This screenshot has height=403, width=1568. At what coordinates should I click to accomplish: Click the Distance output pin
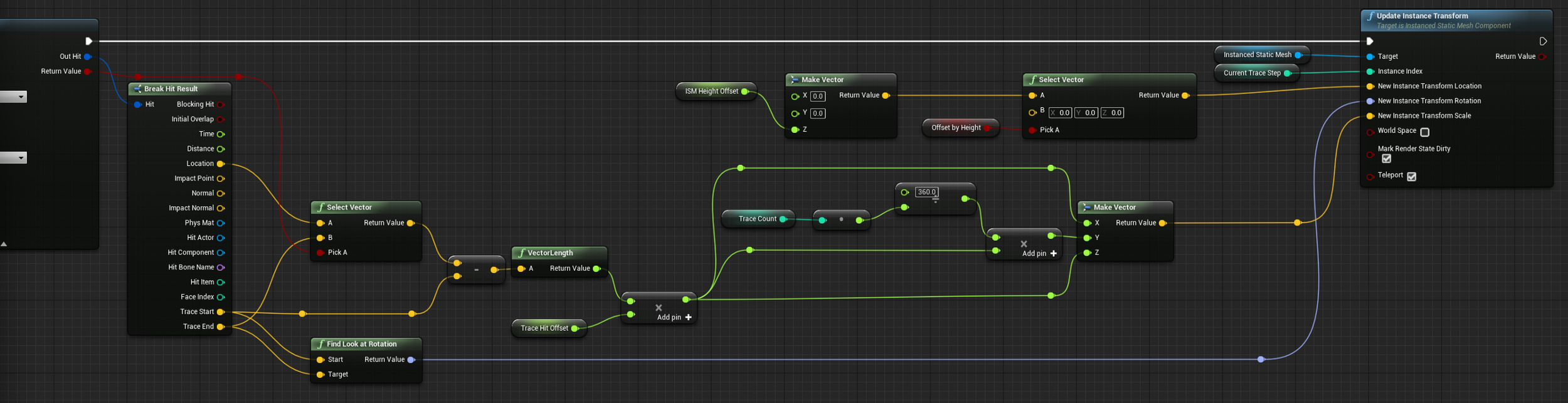(x=221, y=149)
